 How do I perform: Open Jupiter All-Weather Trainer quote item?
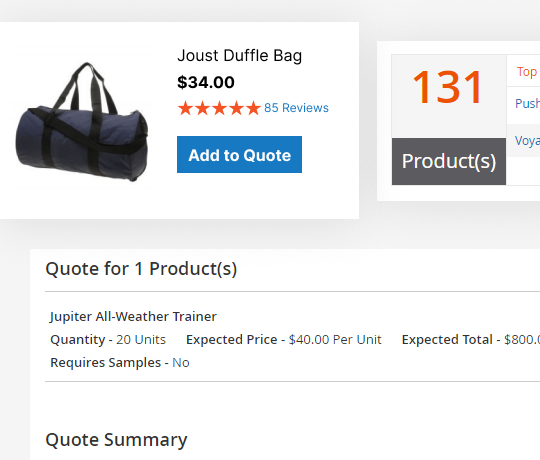(133, 316)
